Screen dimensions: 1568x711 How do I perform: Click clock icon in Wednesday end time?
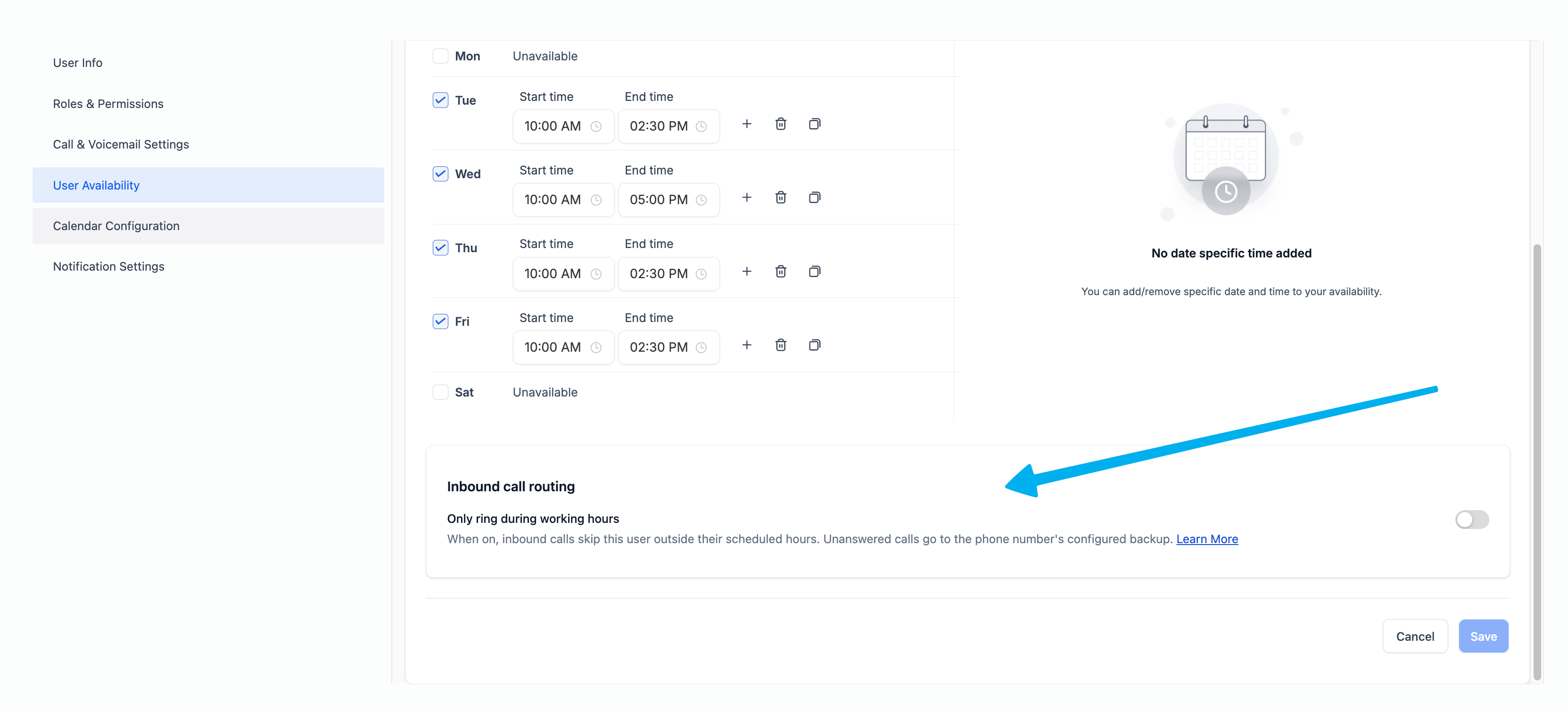click(701, 200)
